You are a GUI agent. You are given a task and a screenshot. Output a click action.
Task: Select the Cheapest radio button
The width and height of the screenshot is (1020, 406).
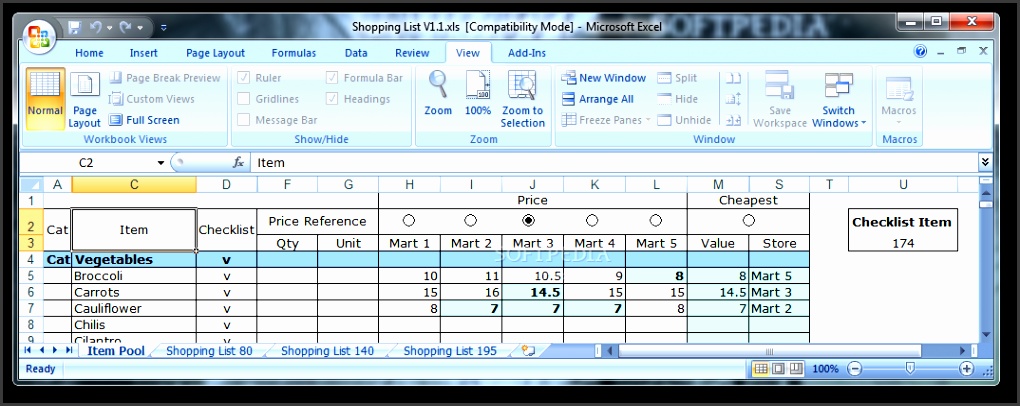click(x=749, y=221)
